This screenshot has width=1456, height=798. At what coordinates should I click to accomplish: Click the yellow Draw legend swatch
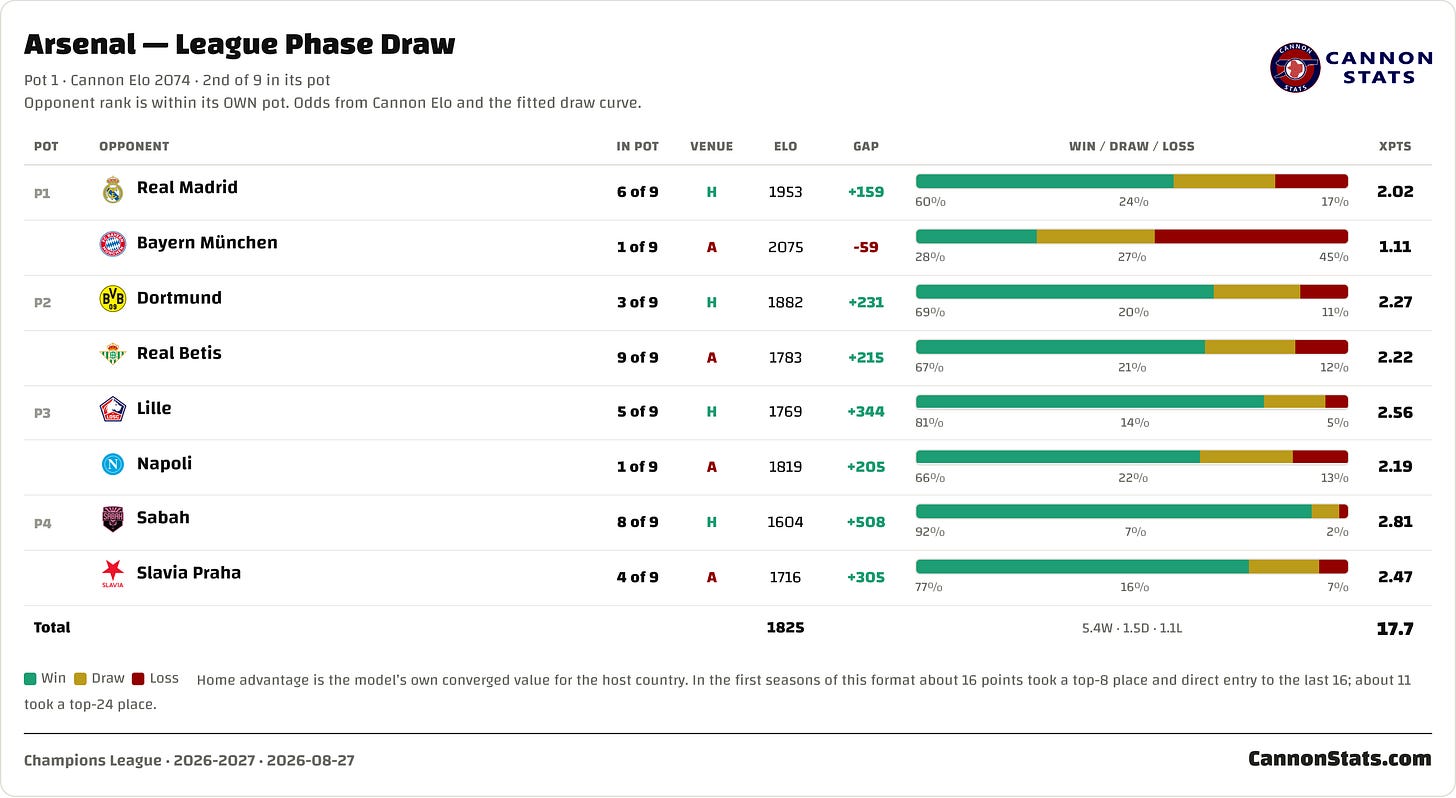pyautogui.click(x=80, y=679)
